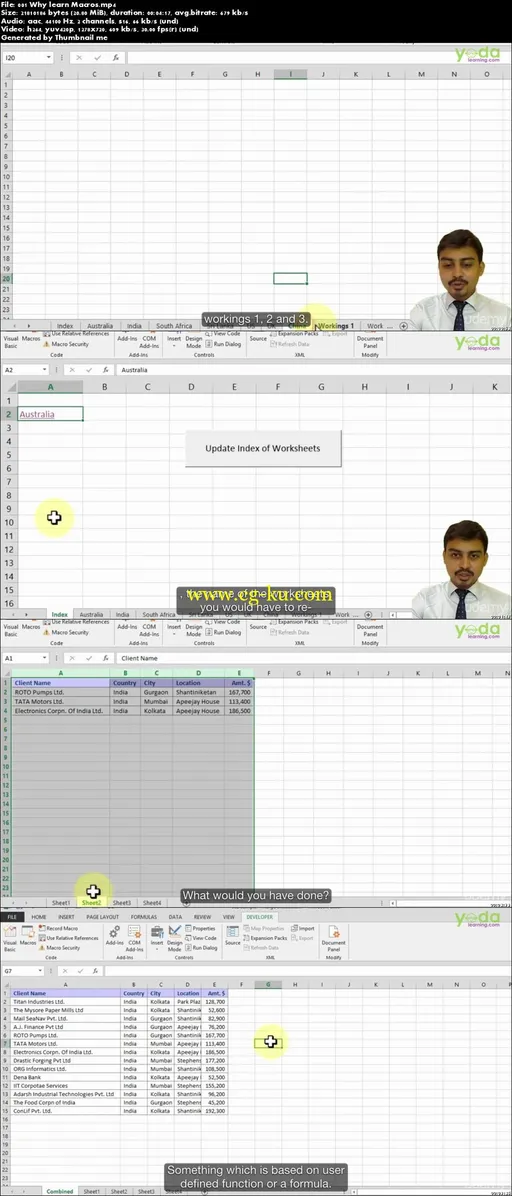Click the ConLif Pvt. Ltd. cell

(66, 1111)
